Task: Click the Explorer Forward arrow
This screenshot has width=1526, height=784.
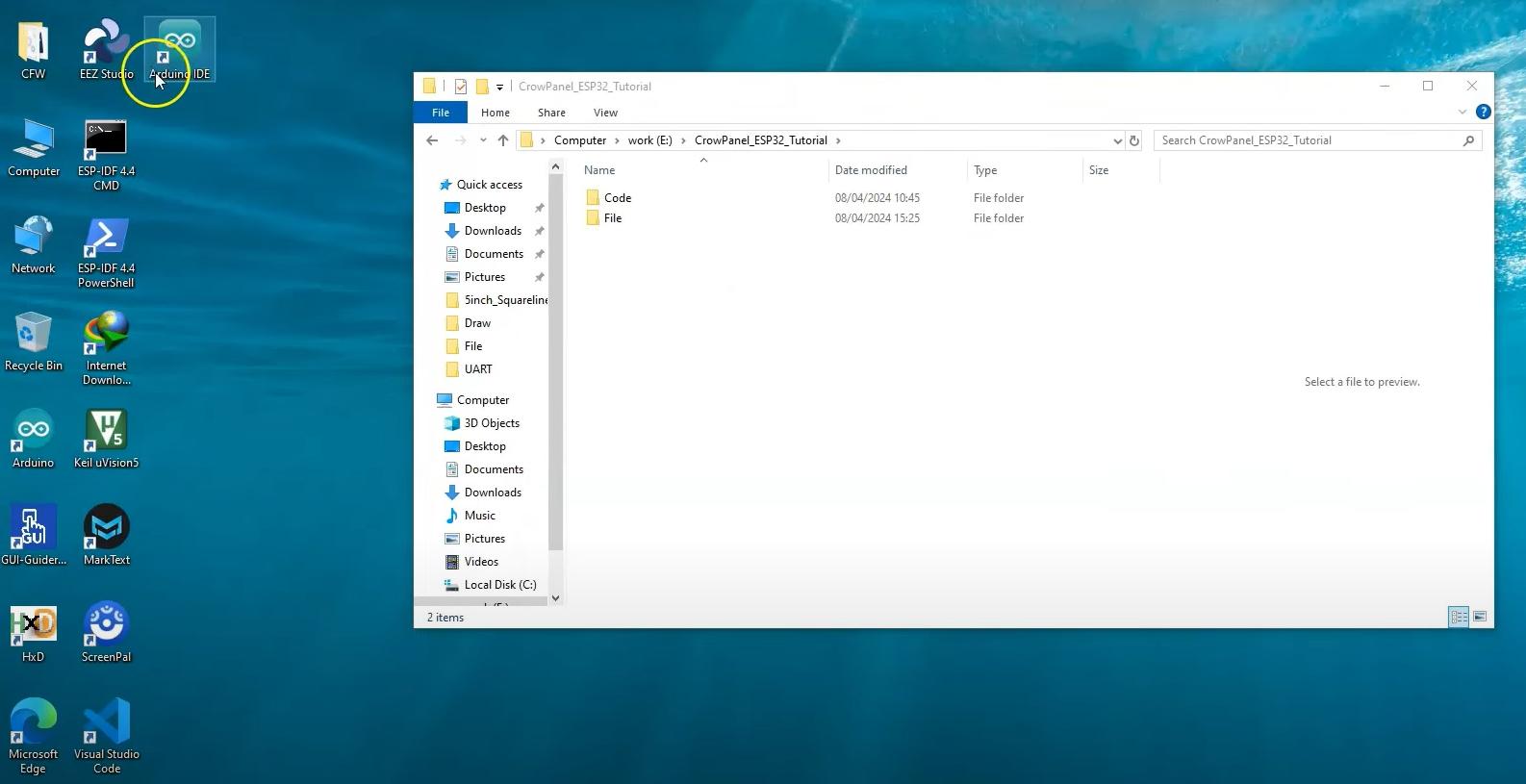Action: pos(460,140)
